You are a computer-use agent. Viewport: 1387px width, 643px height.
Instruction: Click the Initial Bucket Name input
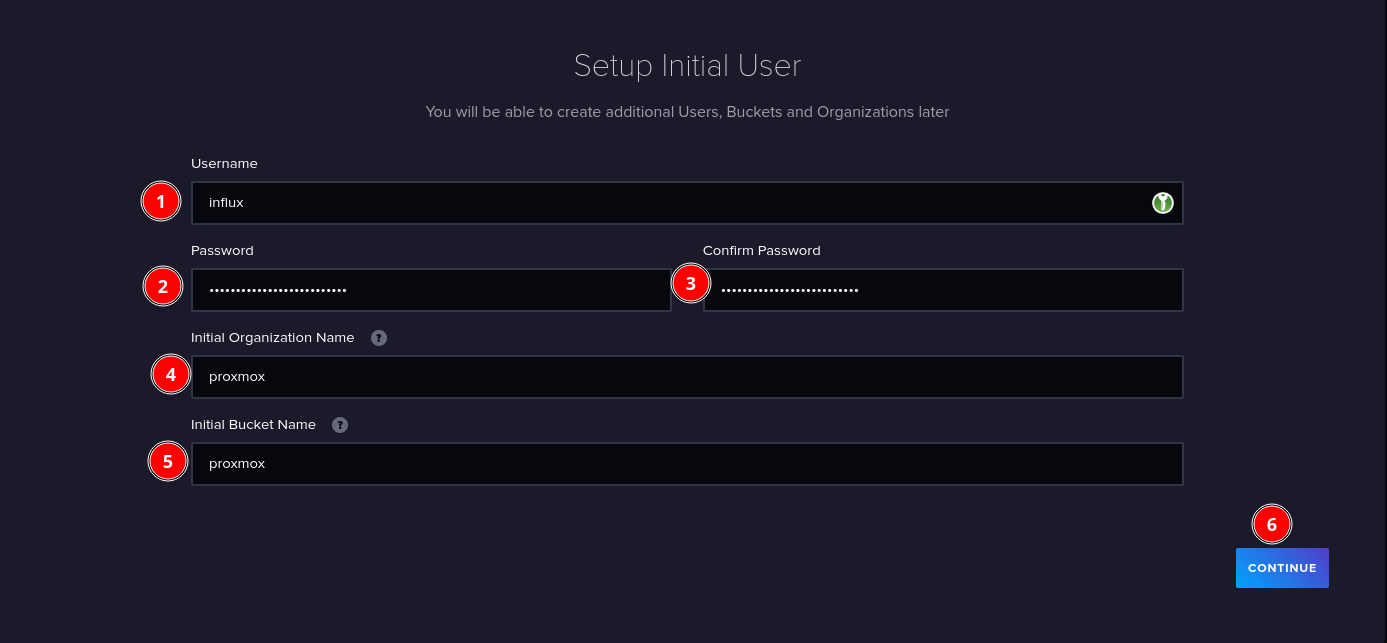(x=686, y=464)
